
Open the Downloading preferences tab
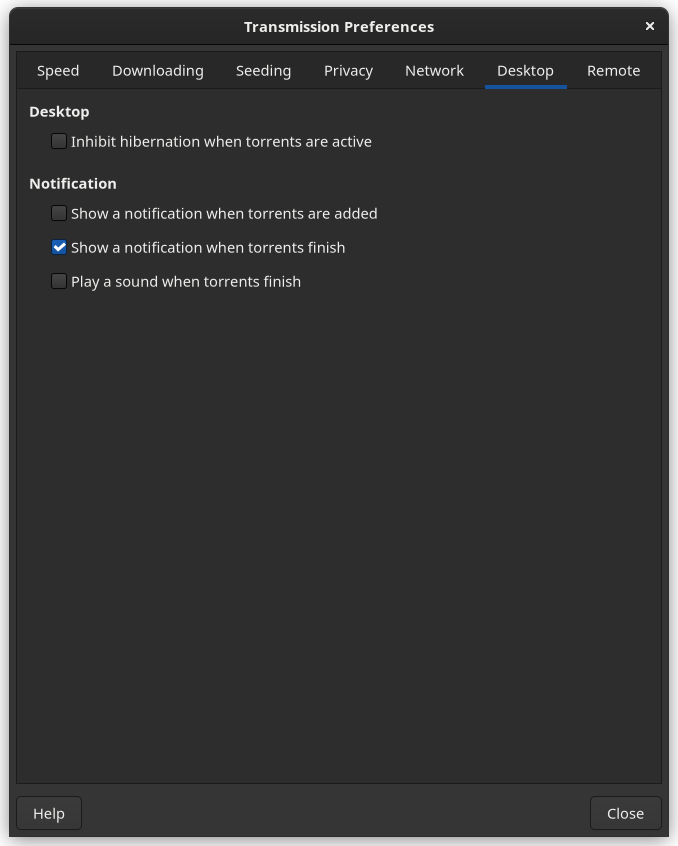coord(157,70)
